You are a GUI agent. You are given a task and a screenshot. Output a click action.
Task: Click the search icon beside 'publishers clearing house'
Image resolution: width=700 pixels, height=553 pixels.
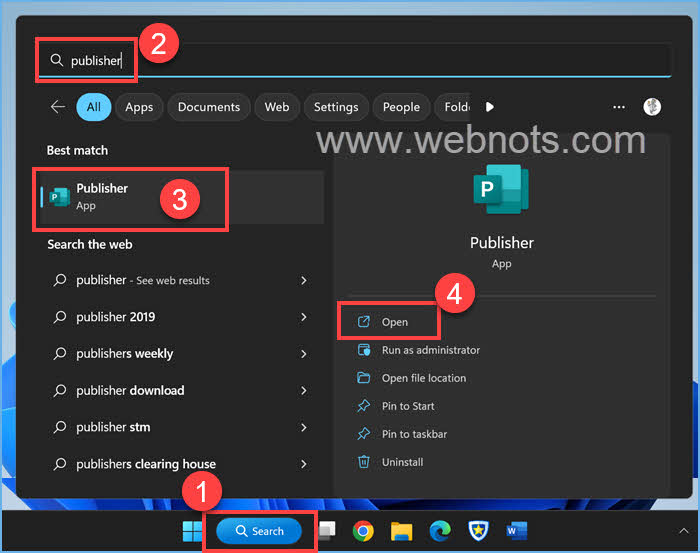pos(60,464)
